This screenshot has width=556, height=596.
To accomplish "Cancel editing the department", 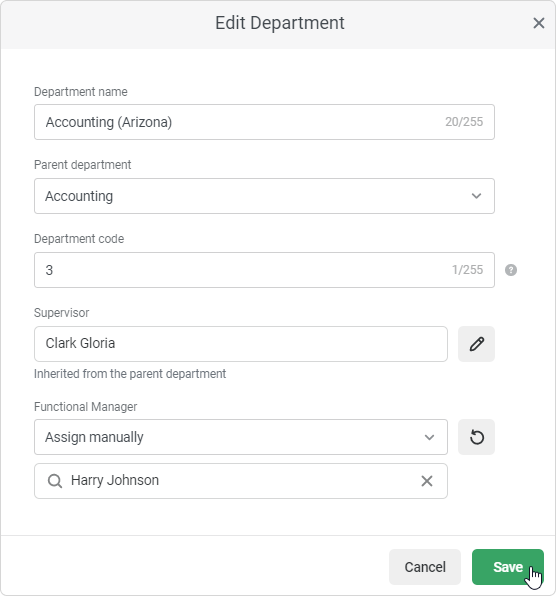I will pyautogui.click(x=425, y=567).
